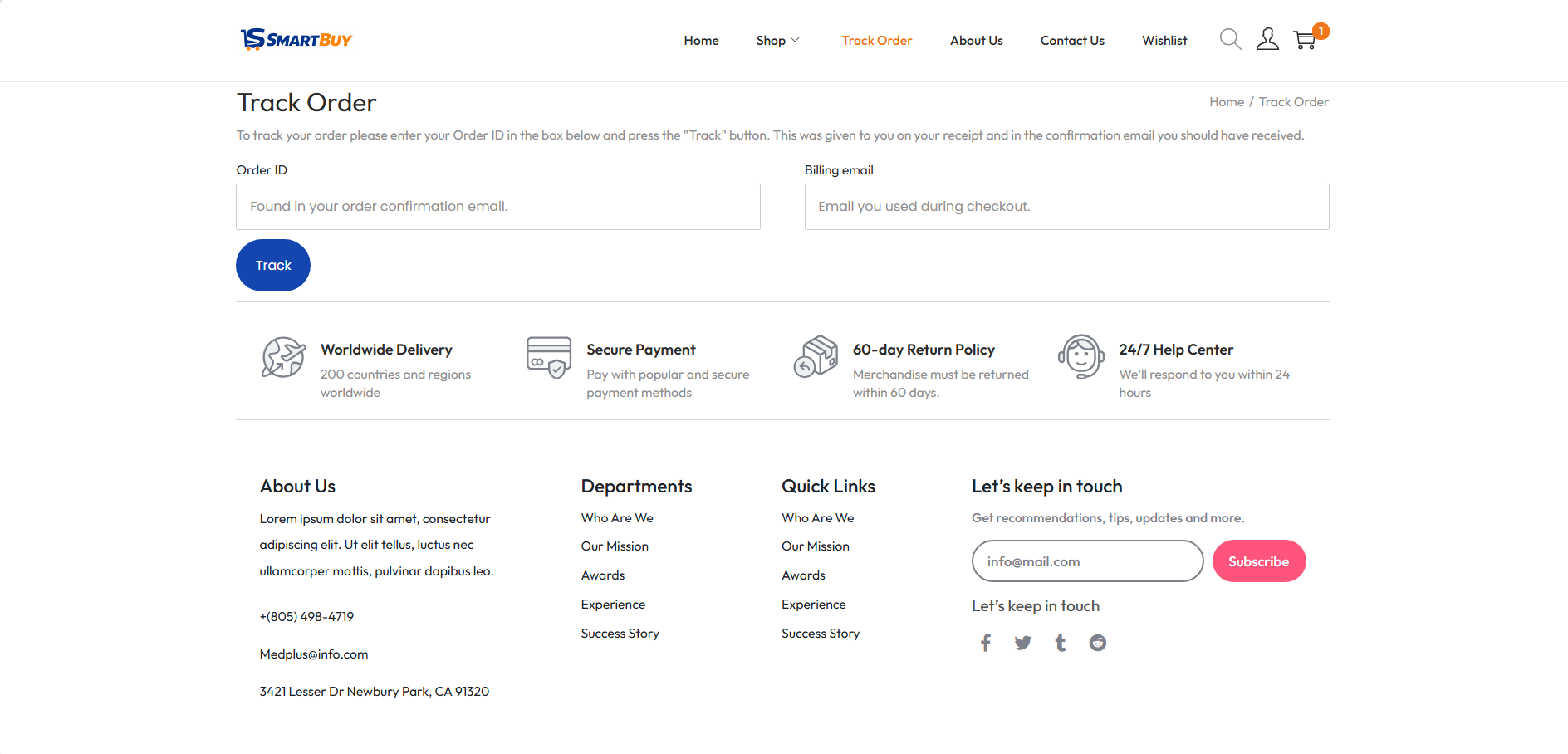Viewport: 1568px width, 754px height.
Task: Focus the Order ID input field
Action: pos(498,207)
